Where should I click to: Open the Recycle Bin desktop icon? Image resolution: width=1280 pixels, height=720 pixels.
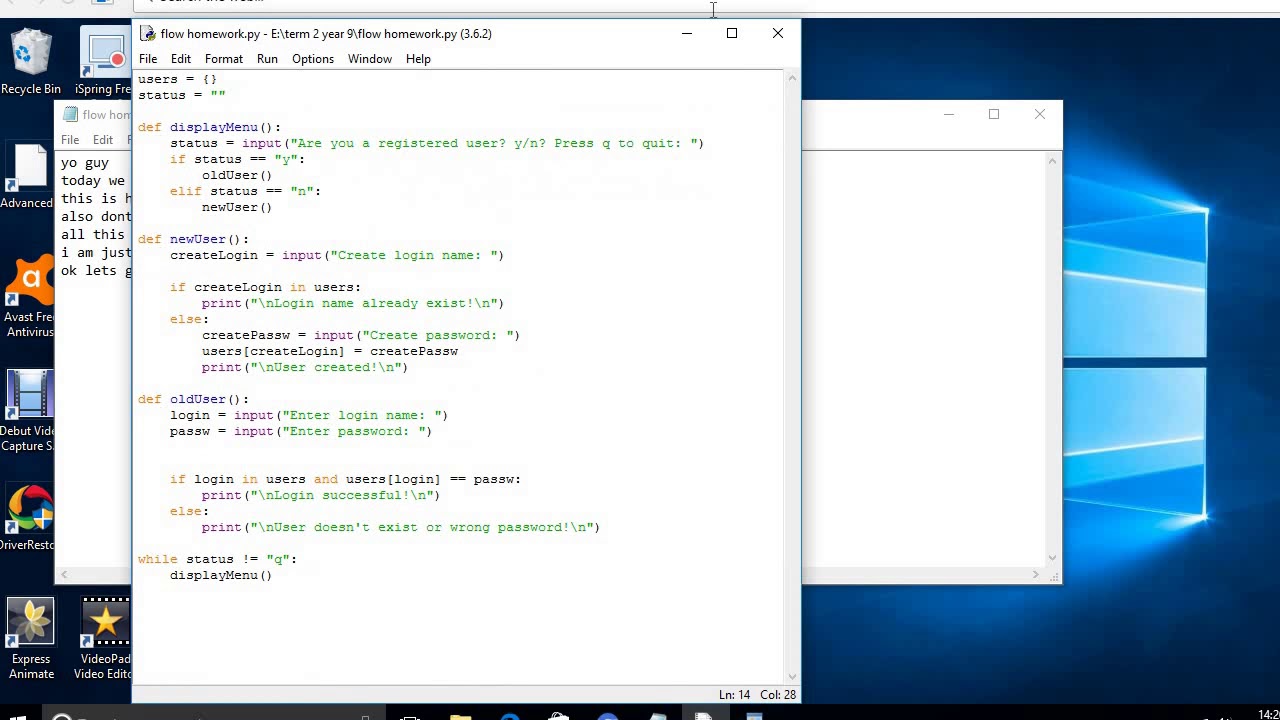[x=31, y=62]
